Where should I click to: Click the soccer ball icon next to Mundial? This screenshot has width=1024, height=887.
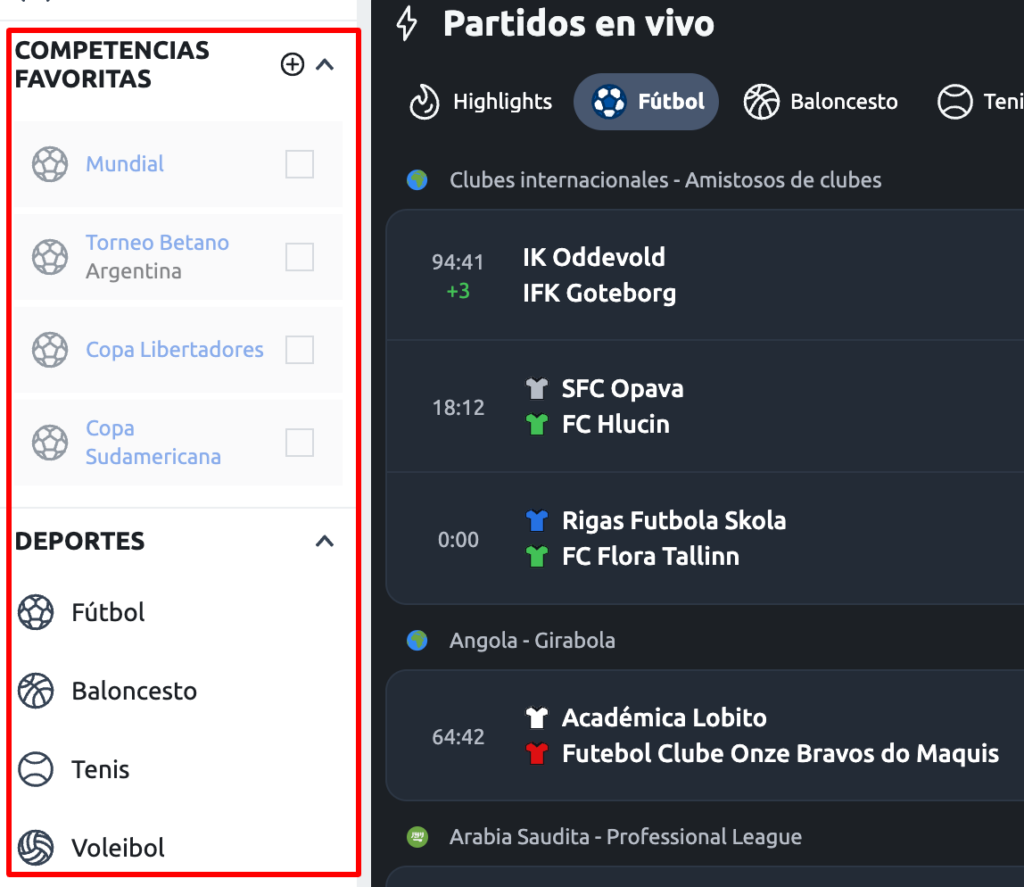(49, 164)
